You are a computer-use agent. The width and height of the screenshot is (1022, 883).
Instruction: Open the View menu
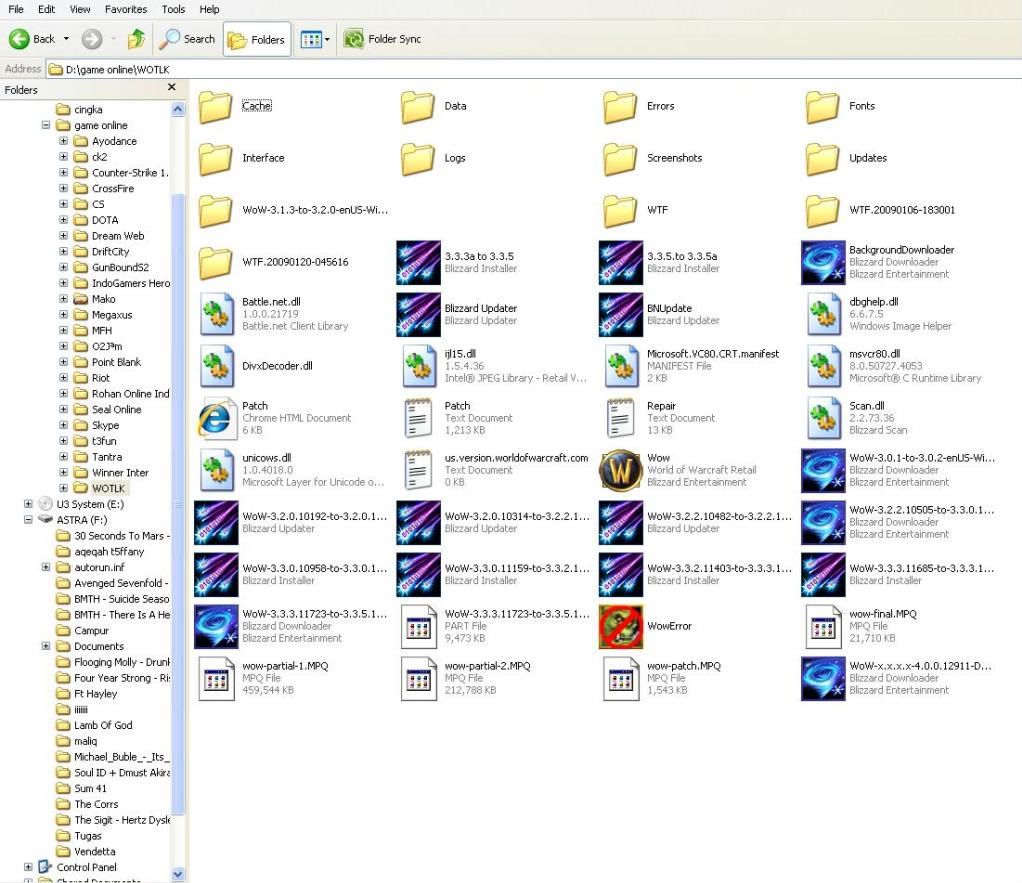pos(80,9)
